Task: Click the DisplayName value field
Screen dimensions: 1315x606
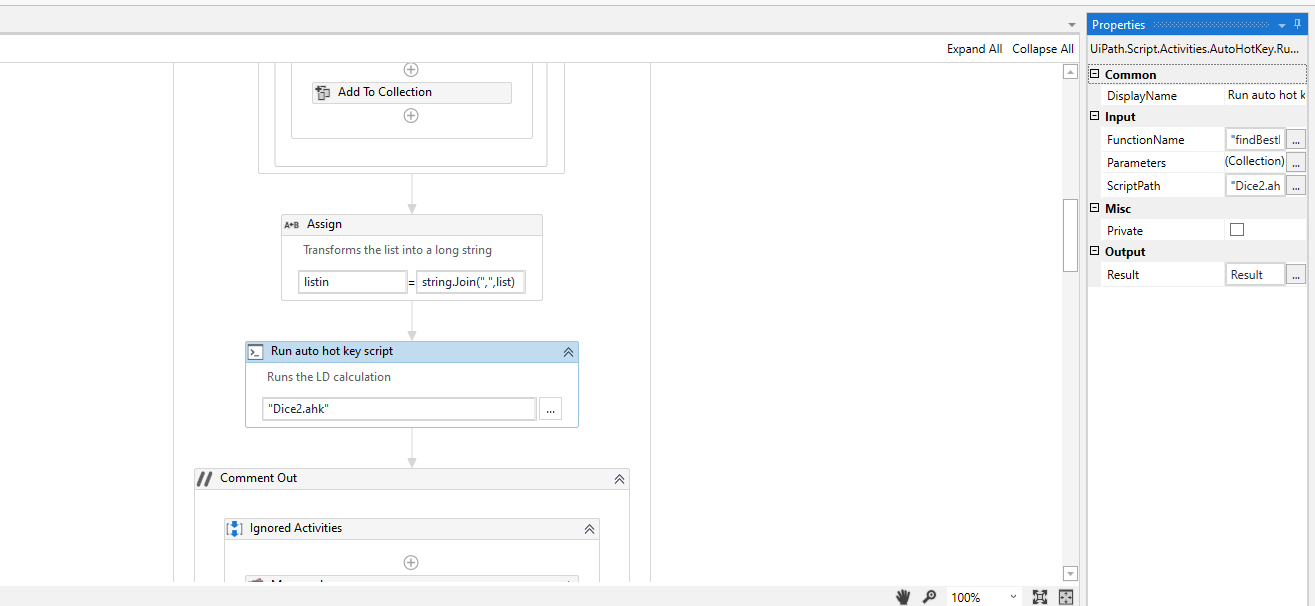Action: coord(1266,96)
